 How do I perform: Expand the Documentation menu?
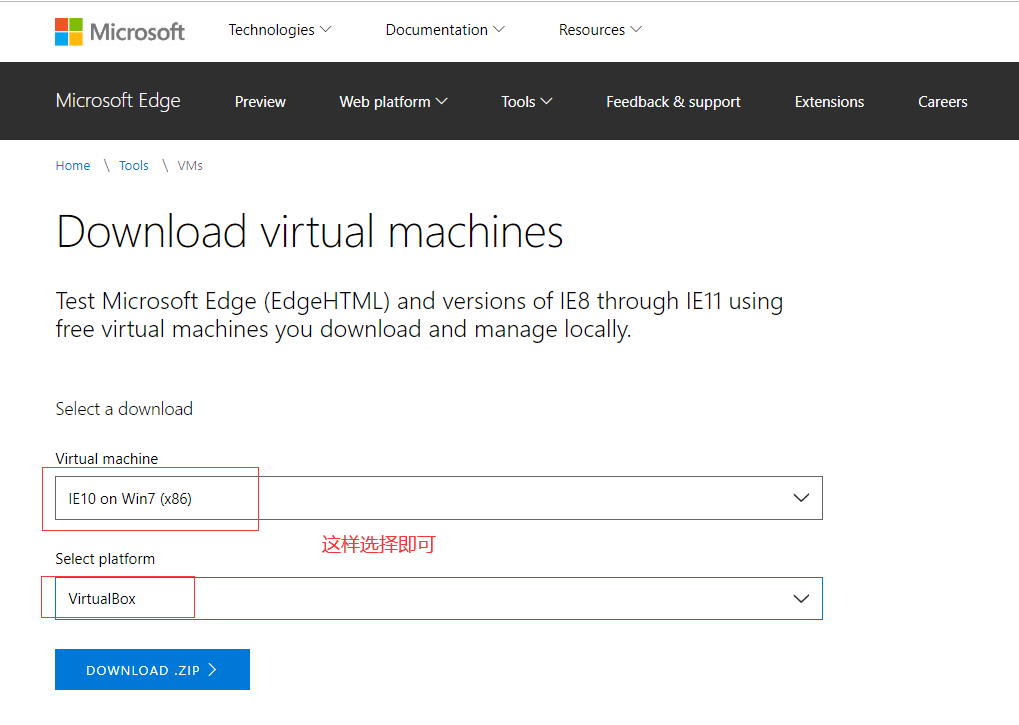[x=445, y=30]
